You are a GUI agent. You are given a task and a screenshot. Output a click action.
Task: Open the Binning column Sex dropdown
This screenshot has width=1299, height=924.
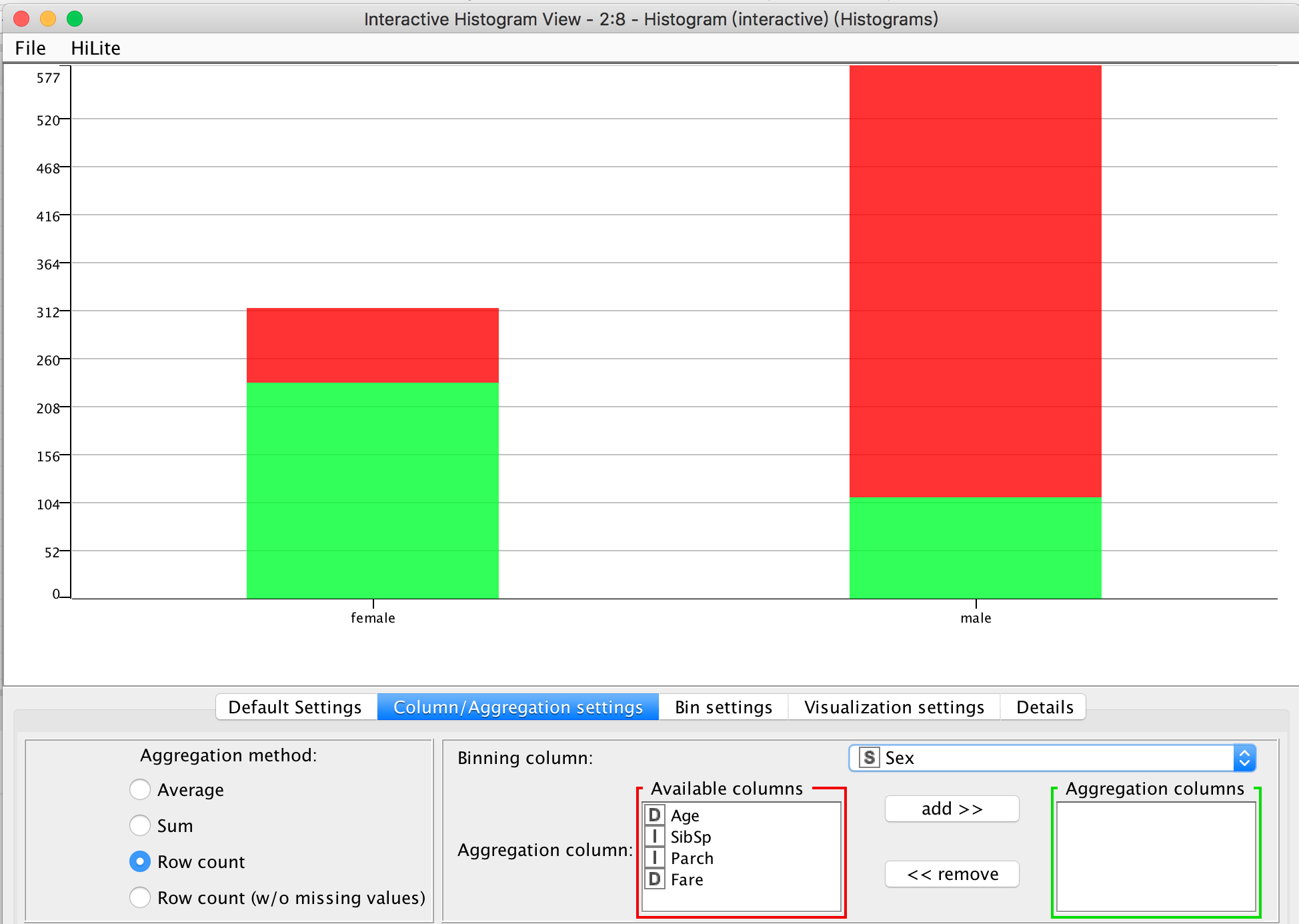click(1052, 758)
